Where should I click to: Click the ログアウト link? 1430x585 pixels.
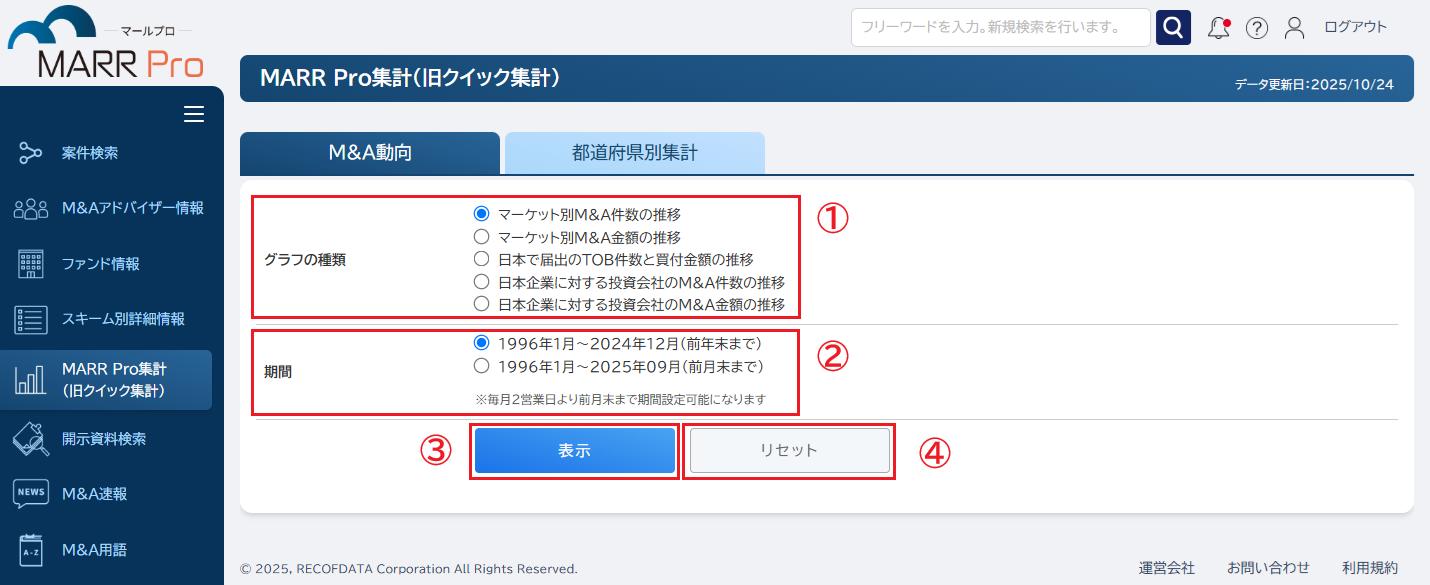click(1355, 27)
